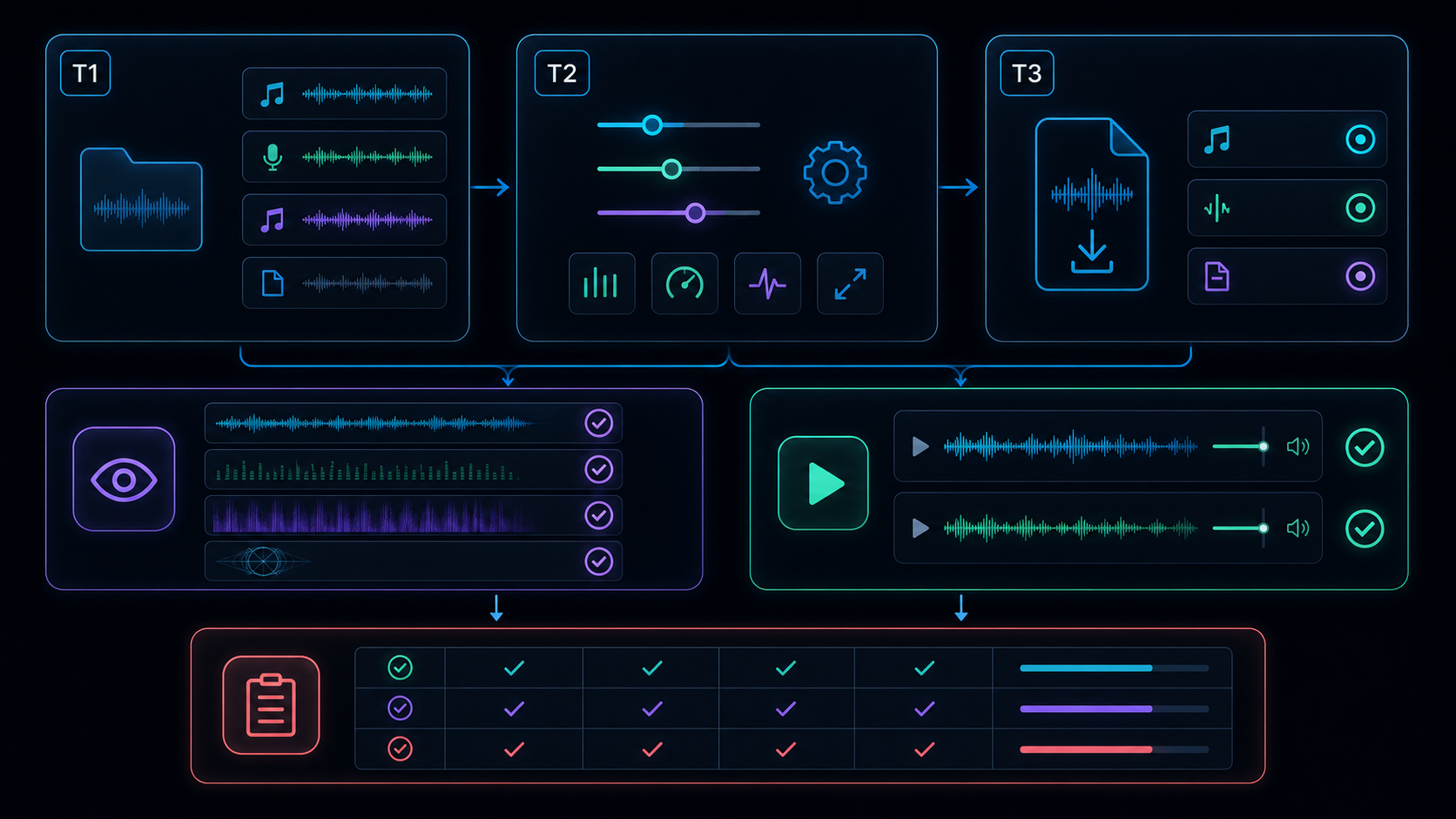Screen dimensions: 1456x819
Task: Toggle the check circle beside blue playback track
Action: (x=1365, y=447)
